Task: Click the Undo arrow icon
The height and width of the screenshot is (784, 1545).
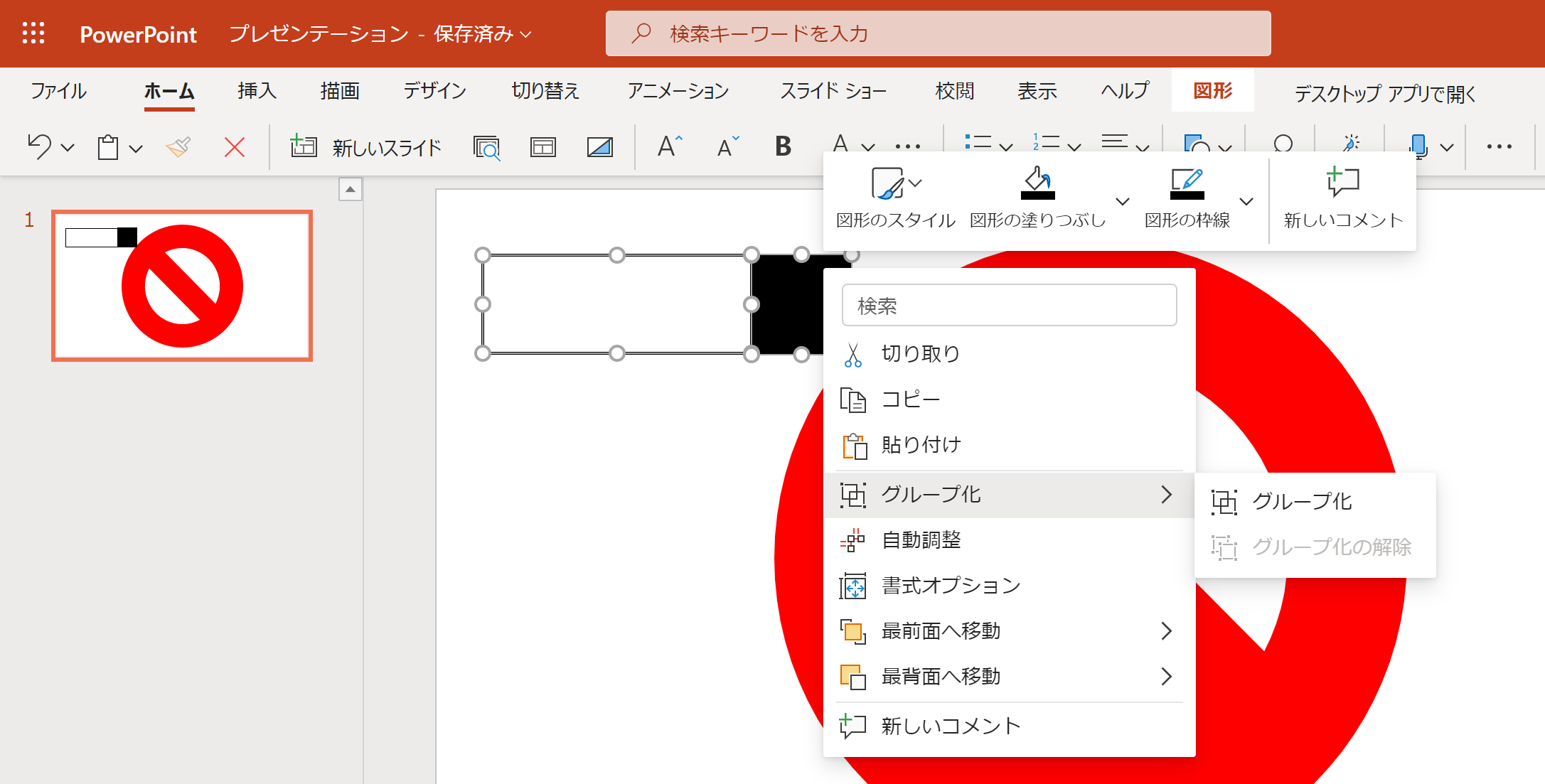Action: [40, 147]
